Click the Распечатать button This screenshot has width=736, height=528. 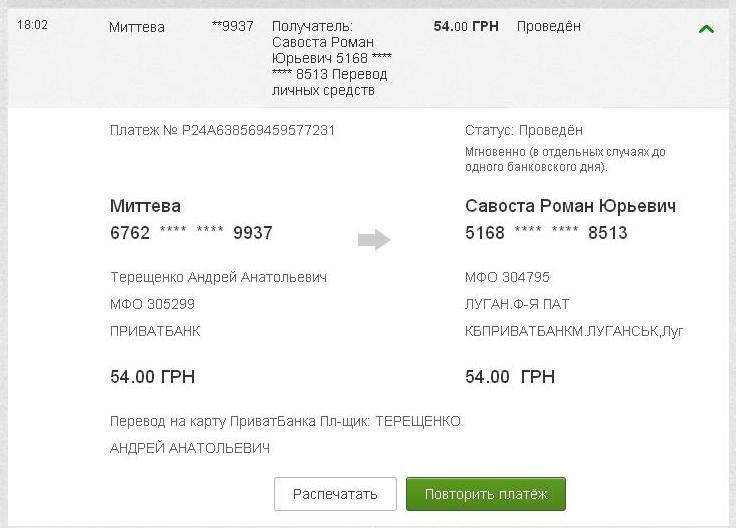tap(335, 494)
